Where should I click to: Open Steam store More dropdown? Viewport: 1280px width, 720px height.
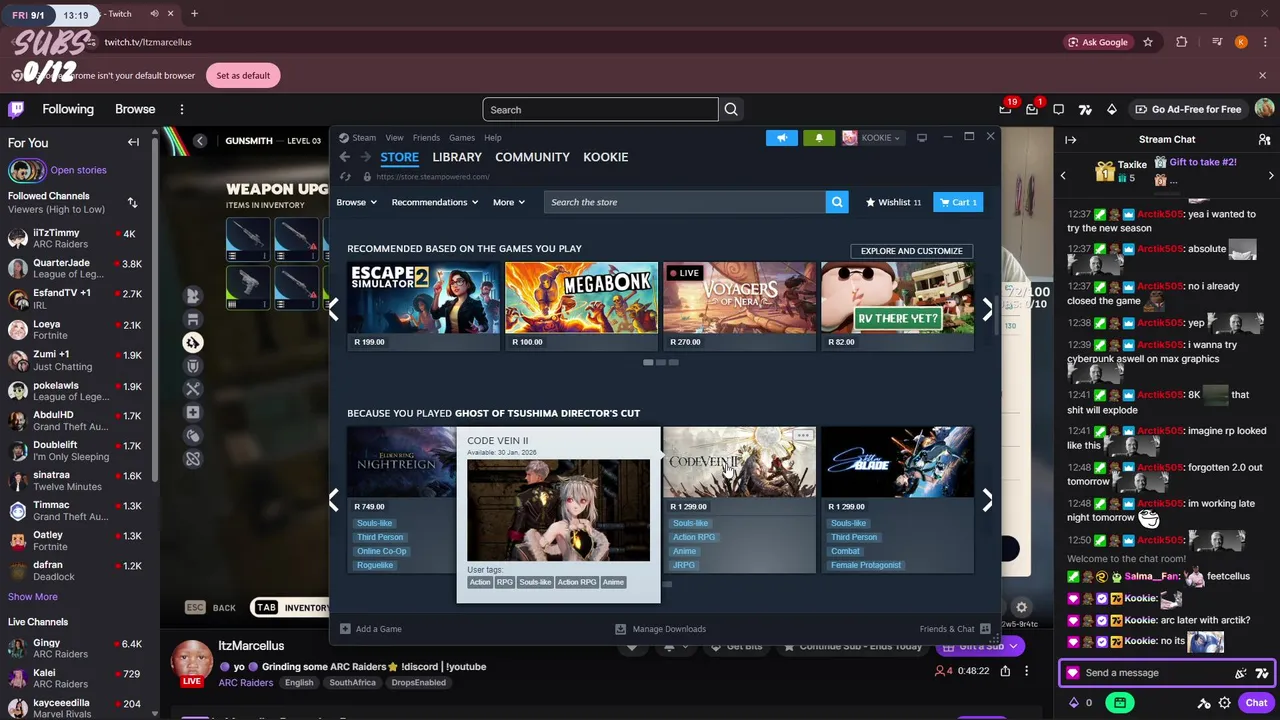(509, 202)
